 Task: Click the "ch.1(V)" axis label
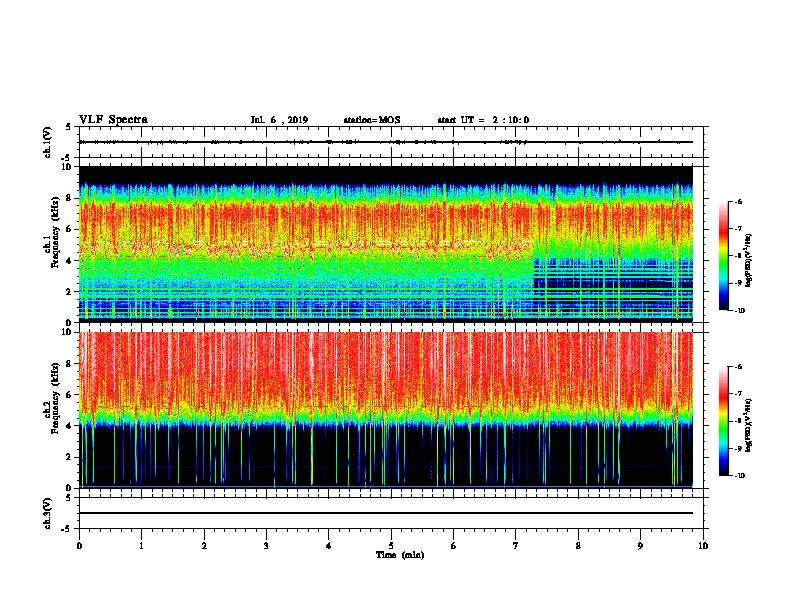click(x=48, y=142)
